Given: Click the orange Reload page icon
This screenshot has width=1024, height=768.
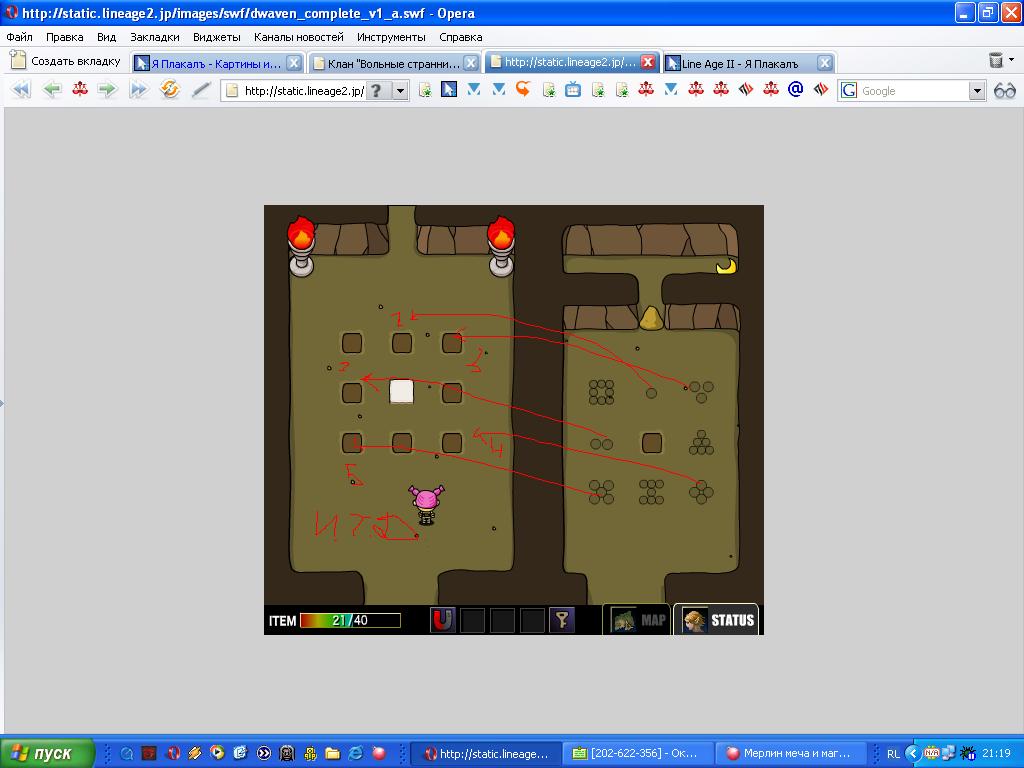Looking at the screenshot, I should 170,89.
